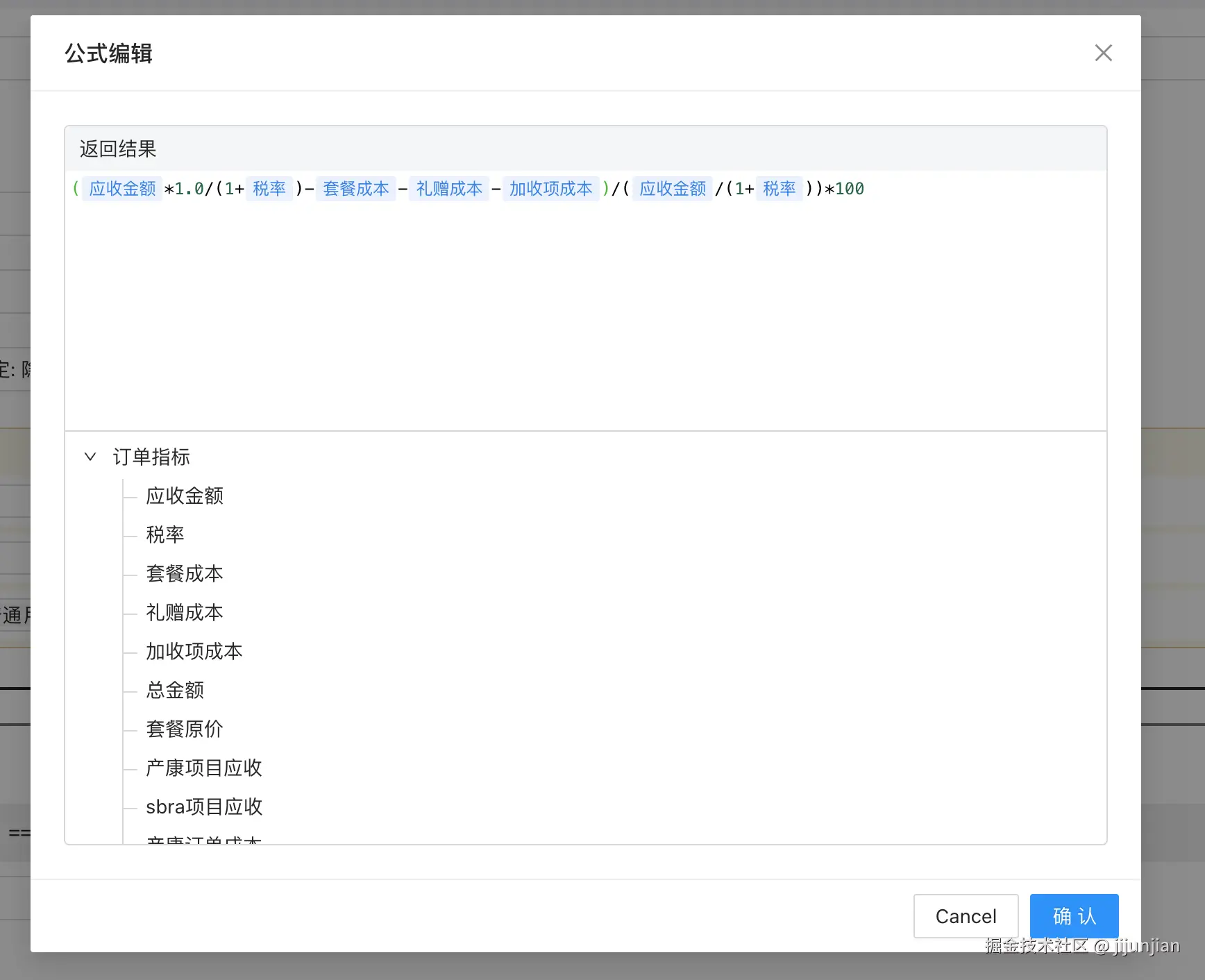
Task: Click the 订单指标 group label
Action: click(151, 457)
